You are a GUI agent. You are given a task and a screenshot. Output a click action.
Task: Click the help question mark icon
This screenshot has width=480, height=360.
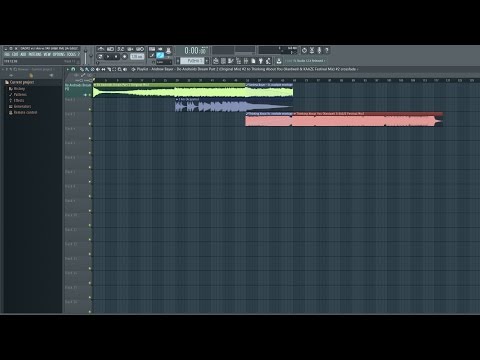pos(327,50)
